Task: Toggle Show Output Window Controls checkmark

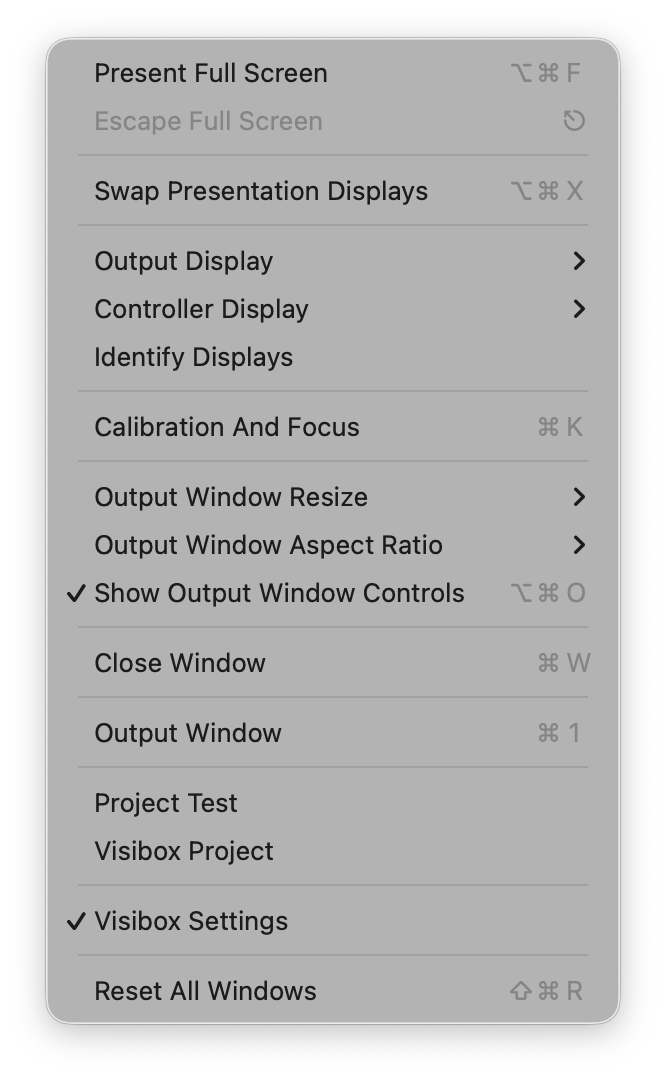Action: pos(76,593)
